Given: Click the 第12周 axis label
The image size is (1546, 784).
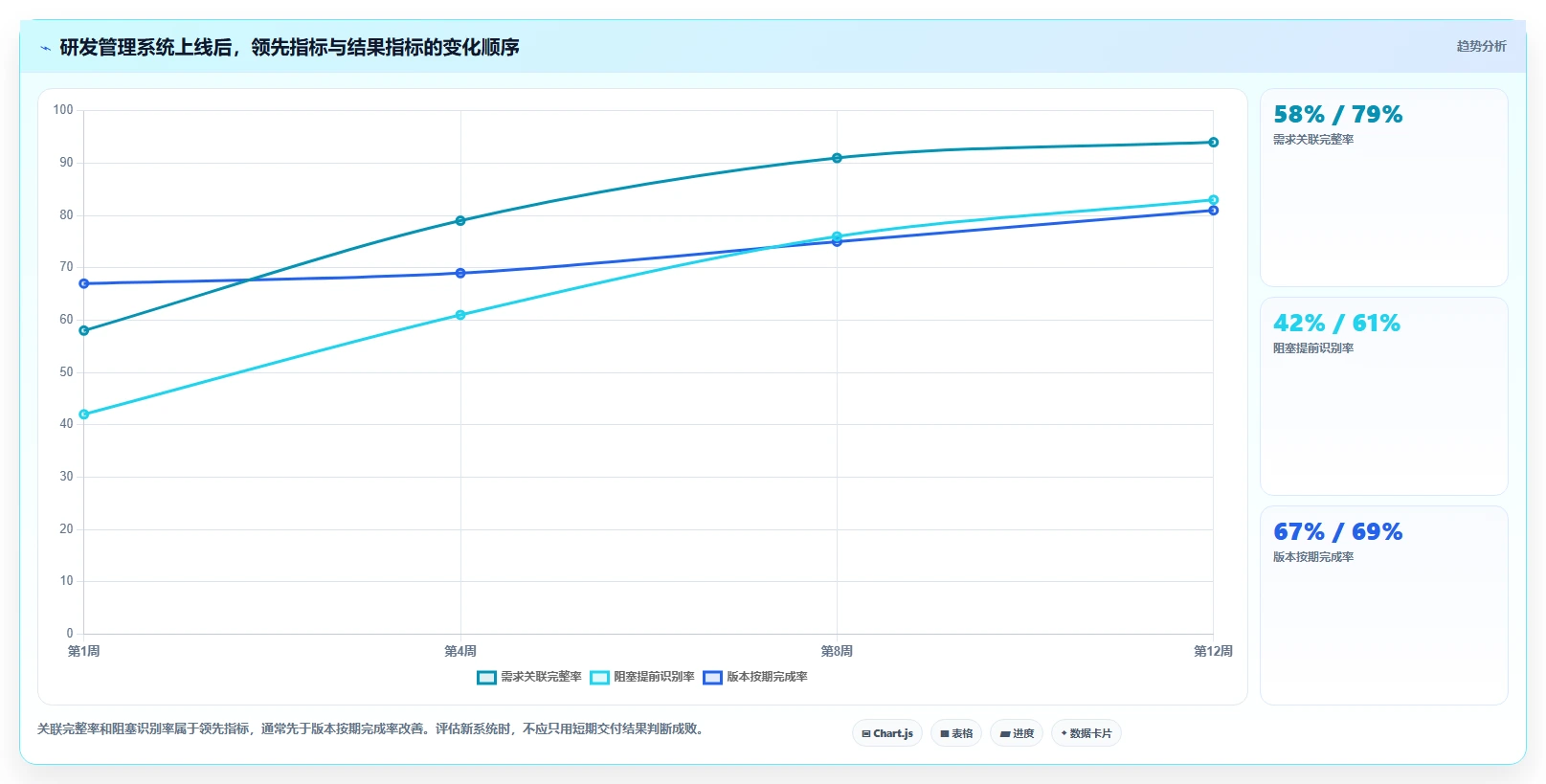Looking at the screenshot, I should pos(1213,651).
